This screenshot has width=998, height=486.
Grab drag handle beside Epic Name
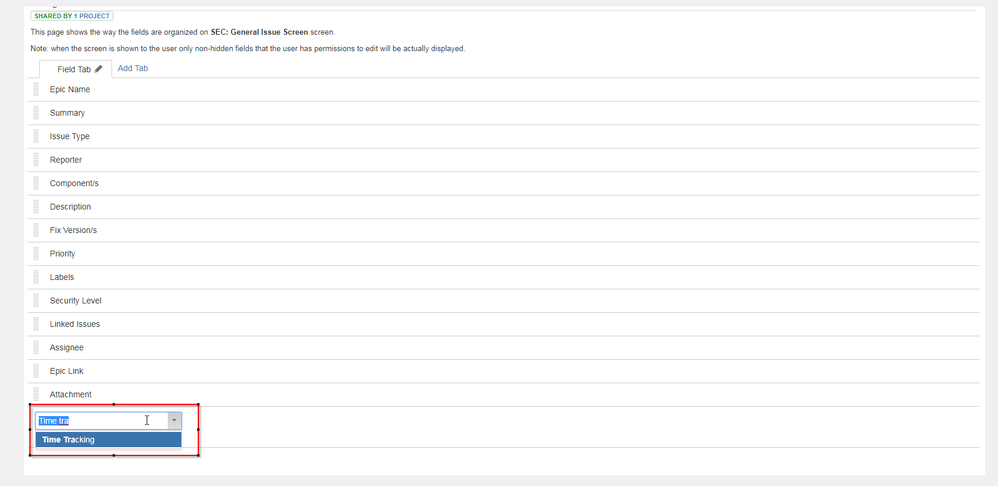pyautogui.click(x=36, y=89)
